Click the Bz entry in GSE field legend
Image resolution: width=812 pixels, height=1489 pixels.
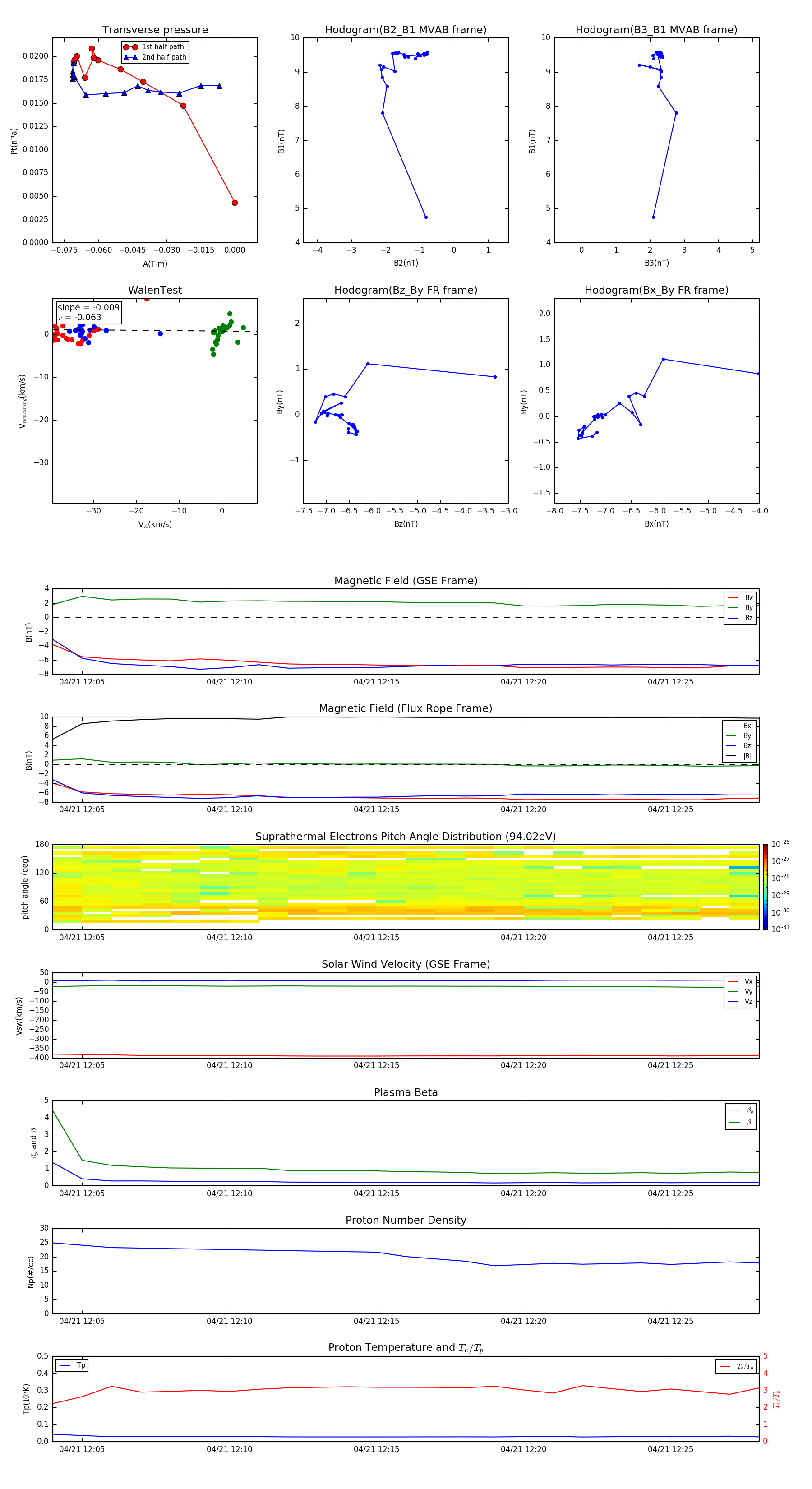740,619
